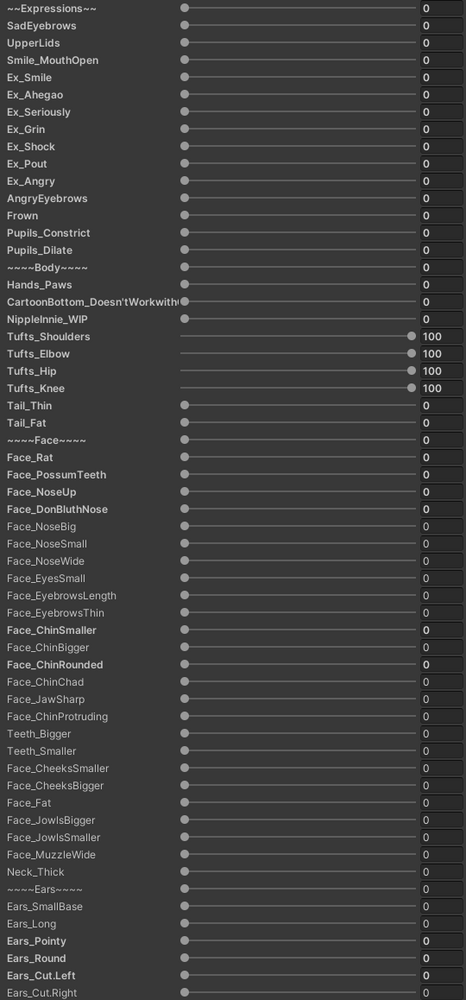This screenshot has height=1000, width=466.
Task: Click the Tail_Fat slider track
Action: coord(298,423)
